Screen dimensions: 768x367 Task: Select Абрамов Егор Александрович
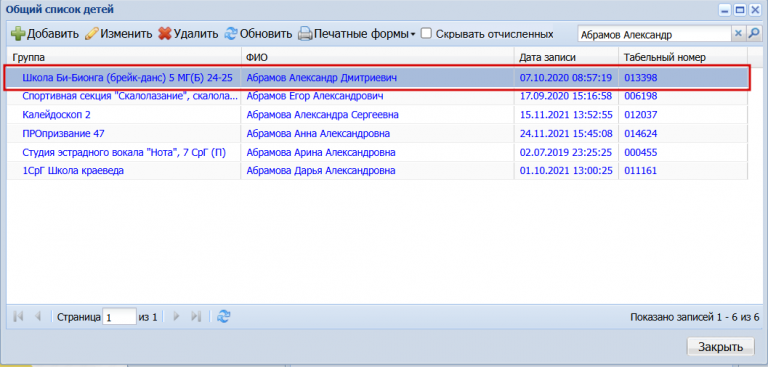pyautogui.click(x=378, y=96)
